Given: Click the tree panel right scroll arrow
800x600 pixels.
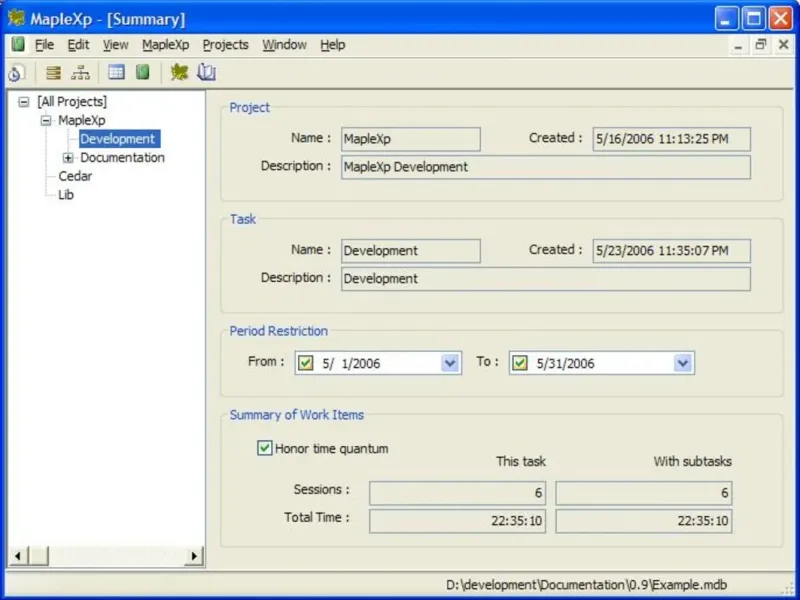Looking at the screenshot, I should 194,556.
